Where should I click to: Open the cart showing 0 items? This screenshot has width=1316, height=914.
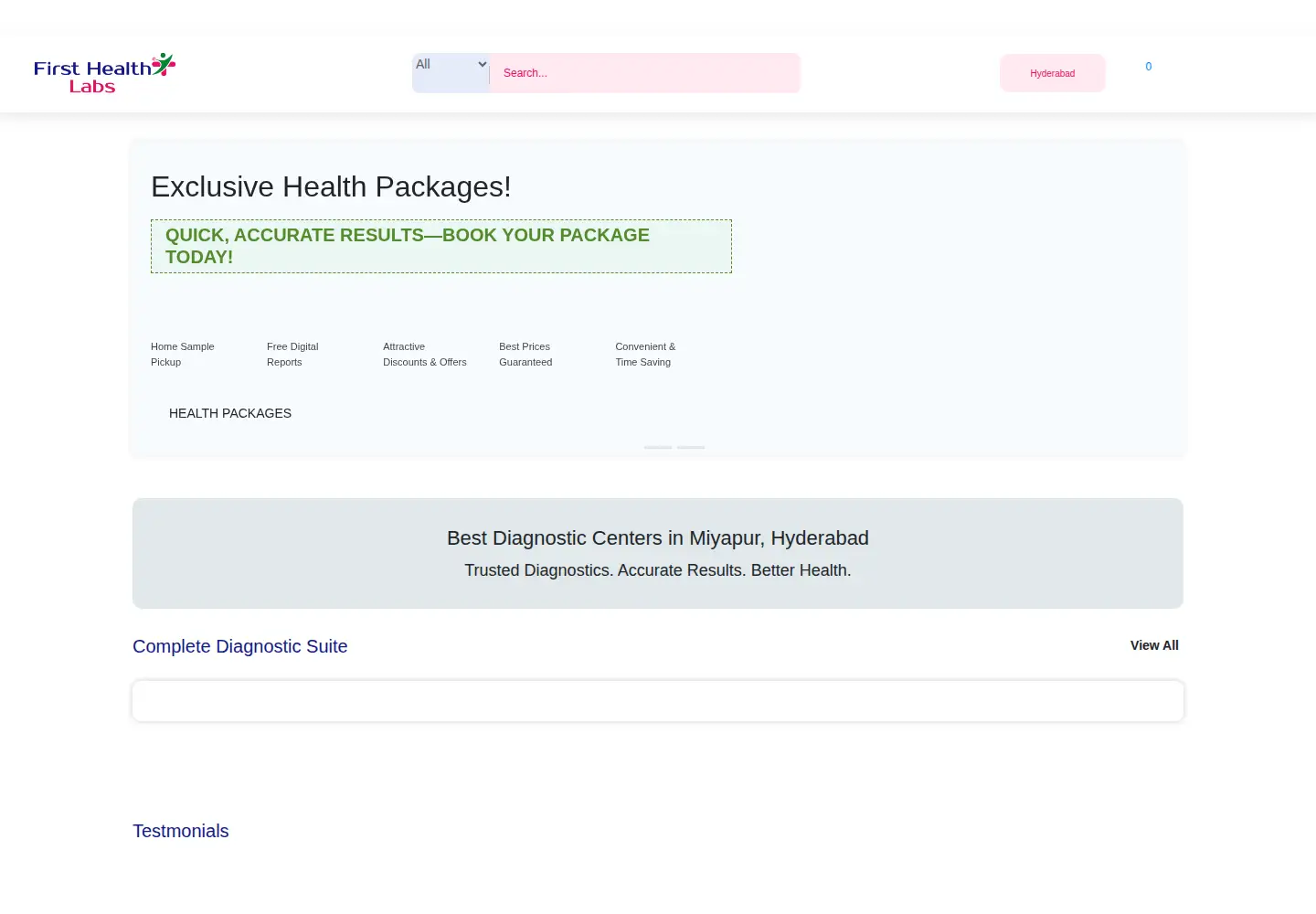point(1149,67)
